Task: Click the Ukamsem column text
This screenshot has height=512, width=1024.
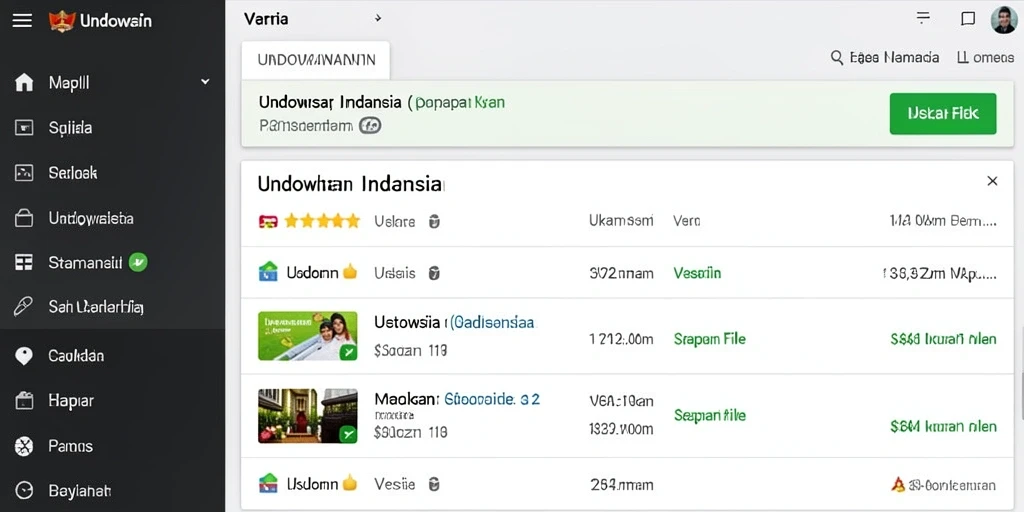Action: (x=620, y=221)
